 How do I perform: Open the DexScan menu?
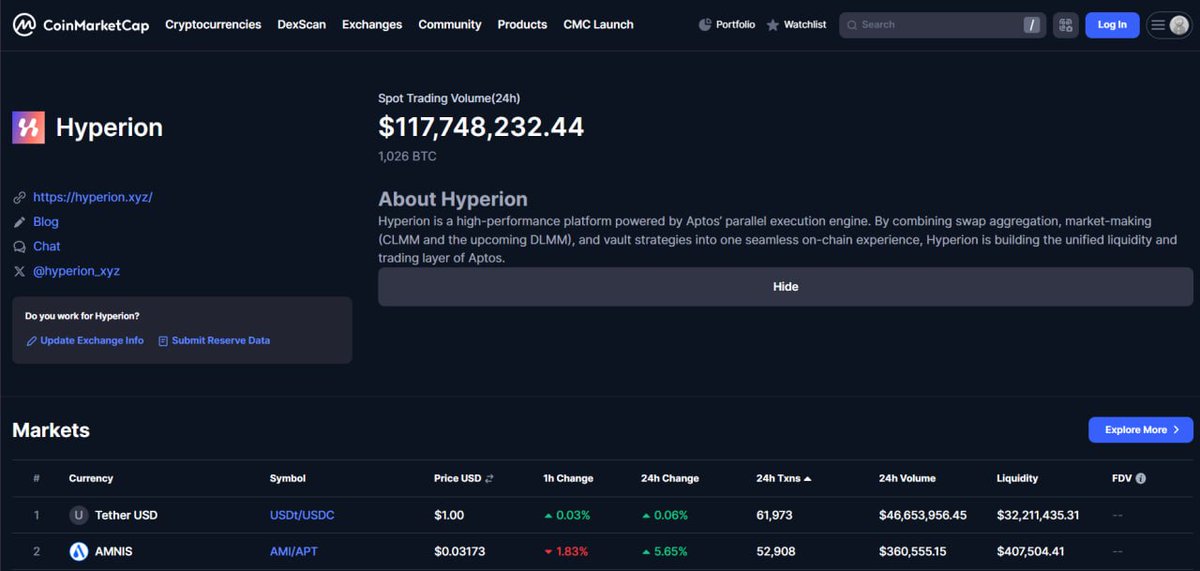point(302,25)
